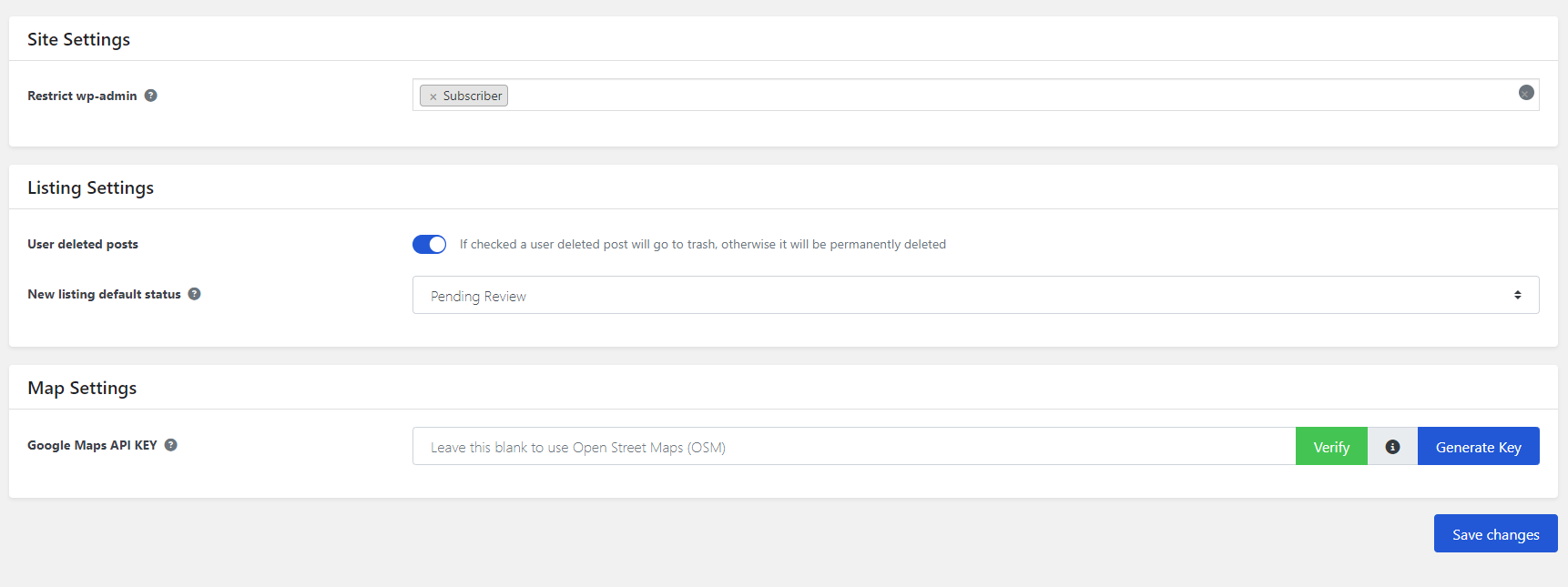Show help for New listing default status
The height and width of the screenshot is (587, 1568).
click(x=195, y=294)
